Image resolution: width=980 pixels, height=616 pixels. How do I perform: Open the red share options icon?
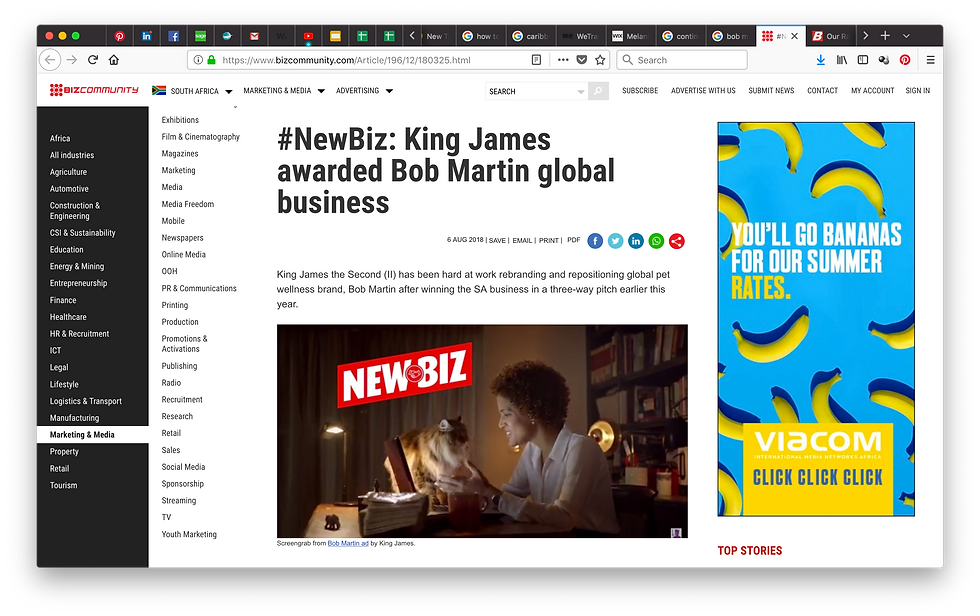(x=676, y=241)
